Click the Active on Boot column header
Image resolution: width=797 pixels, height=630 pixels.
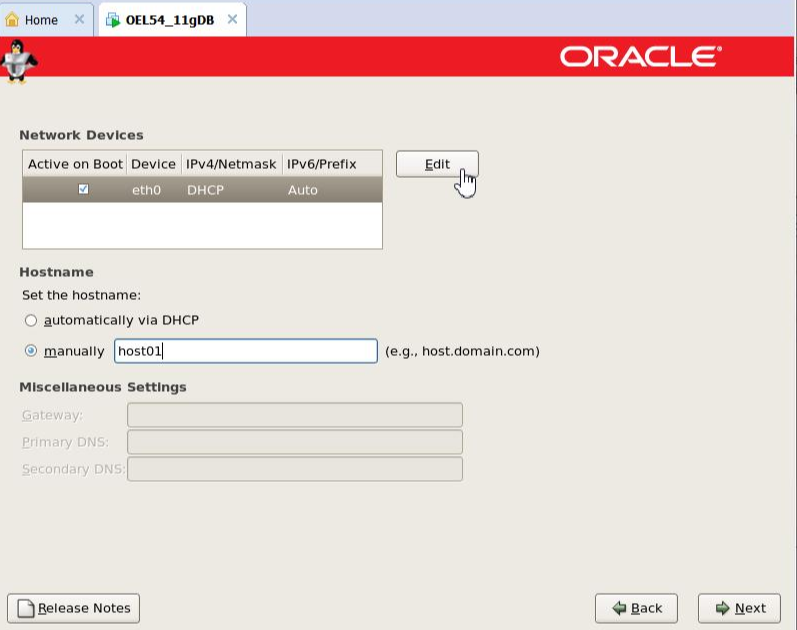75,164
